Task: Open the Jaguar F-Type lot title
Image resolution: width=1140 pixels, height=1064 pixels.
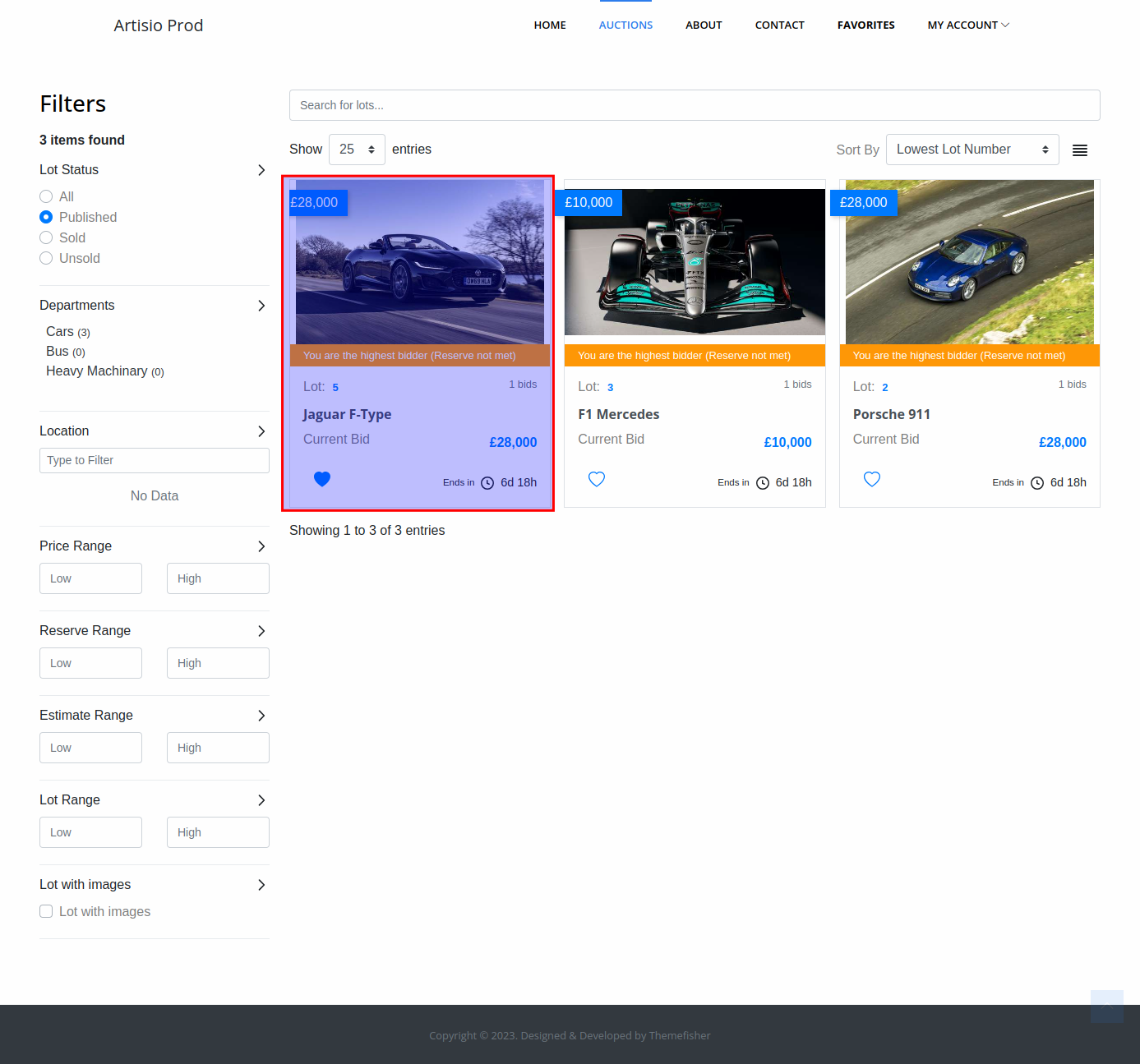Action: [x=347, y=414]
